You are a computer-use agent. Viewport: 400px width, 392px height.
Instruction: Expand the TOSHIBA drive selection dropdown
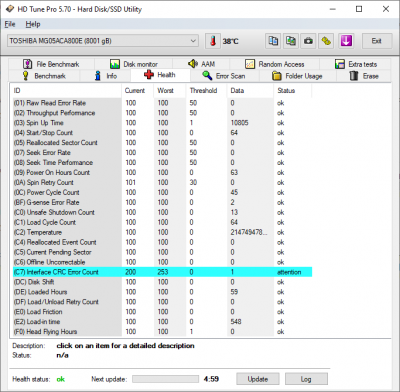pyautogui.click(x=103, y=41)
